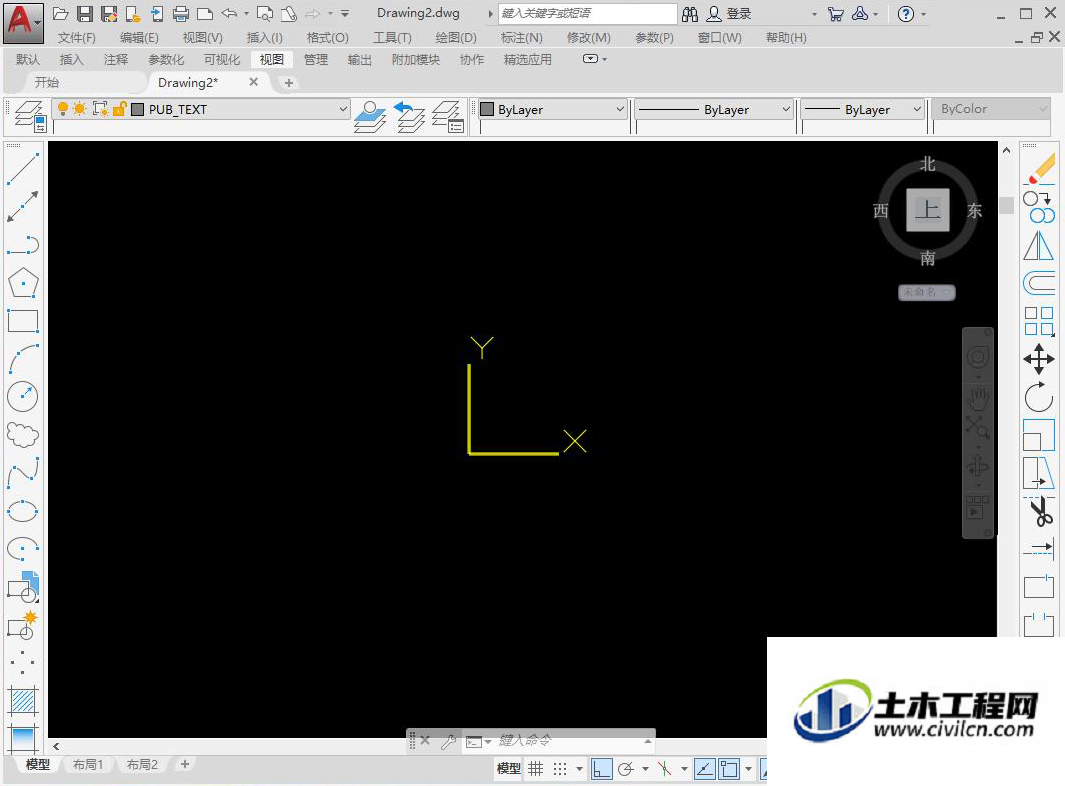Select the Ellipse tool
The height and width of the screenshot is (786, 1065).
click(23, 511)
